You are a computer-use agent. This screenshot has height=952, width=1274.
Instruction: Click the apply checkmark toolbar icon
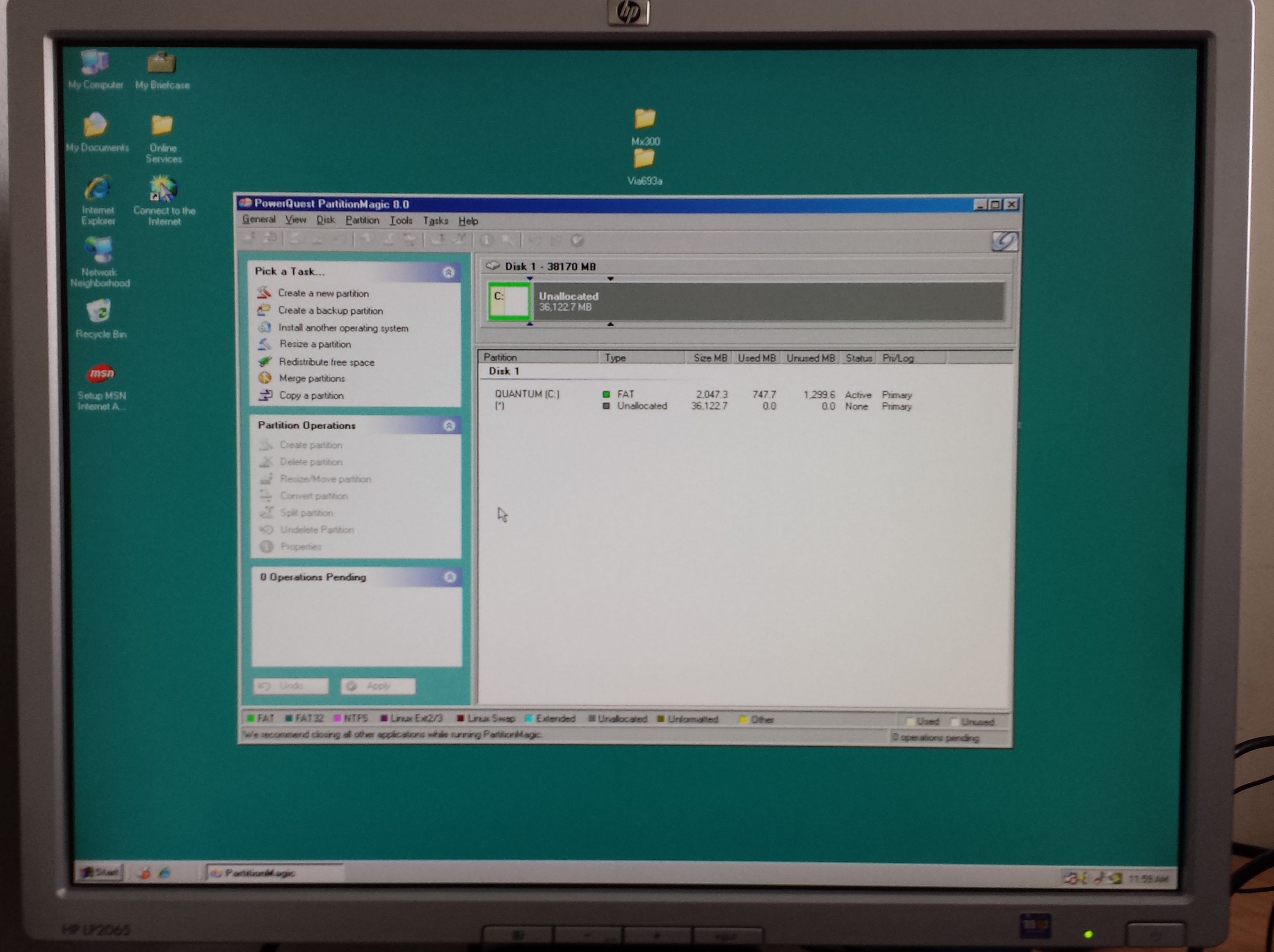[577, 240]
